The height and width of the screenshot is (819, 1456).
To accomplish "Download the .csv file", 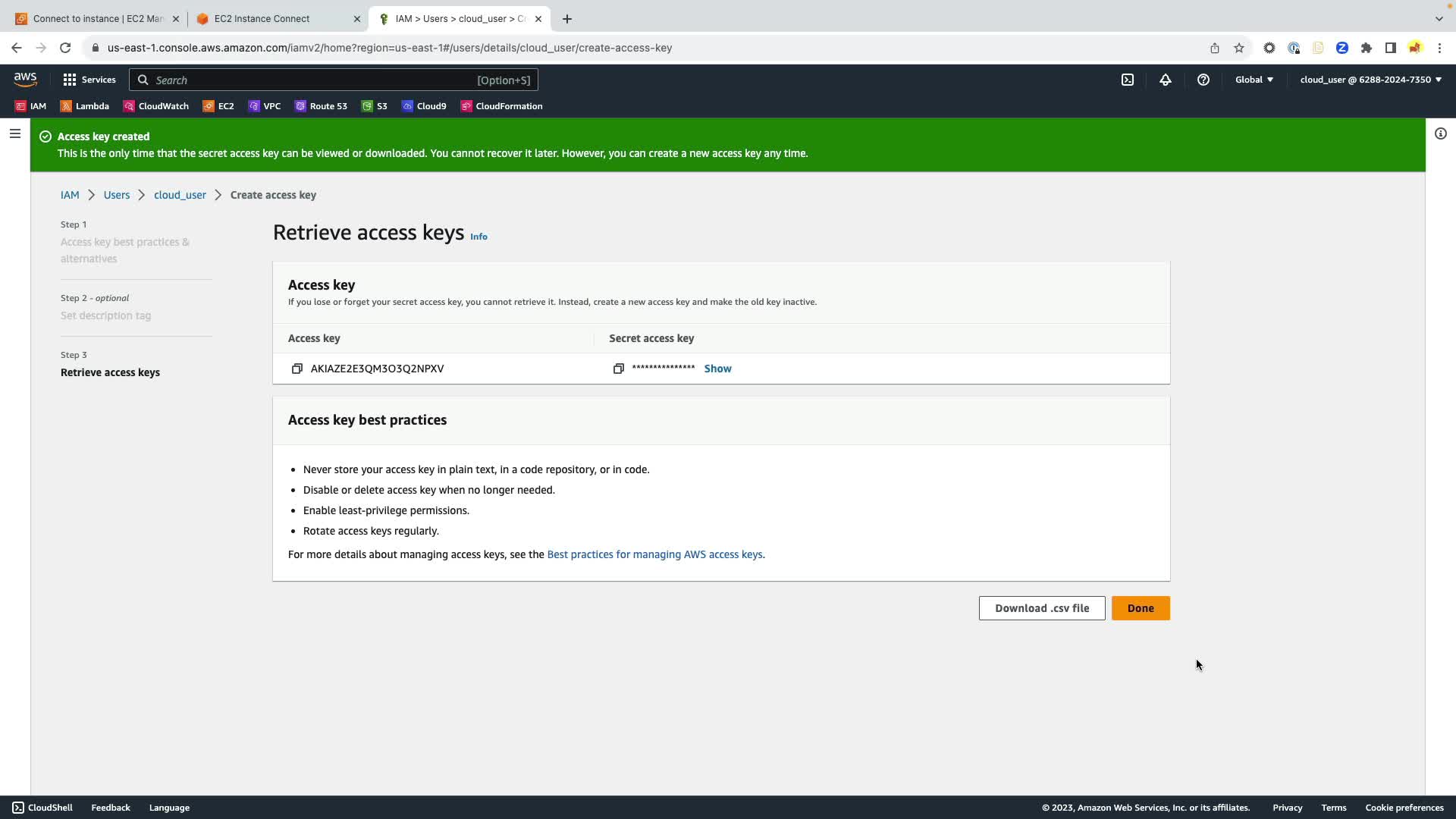I will [x=1041, y=608].
